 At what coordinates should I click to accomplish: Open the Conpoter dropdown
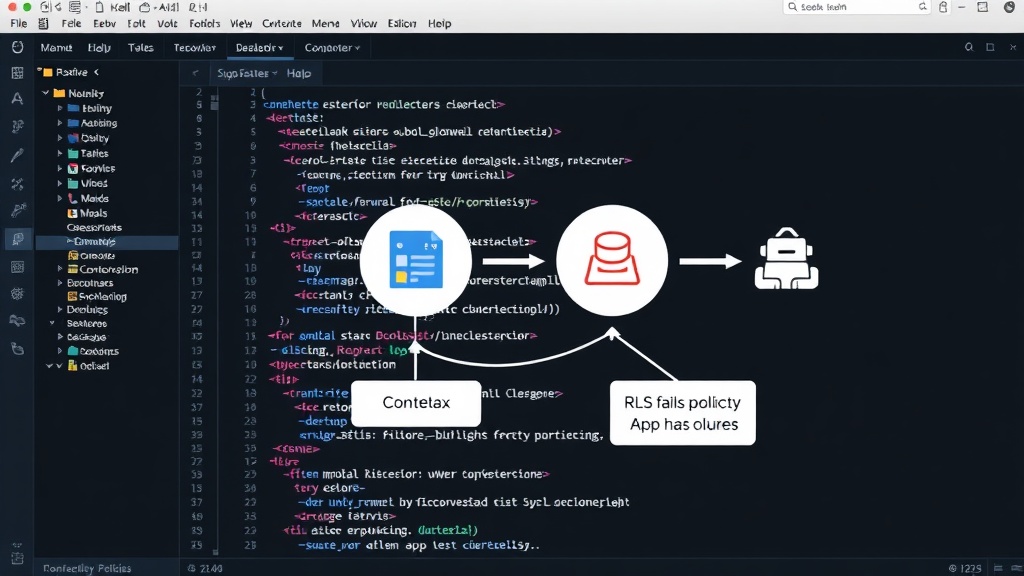pyautogui.click(x=332, y=48)
